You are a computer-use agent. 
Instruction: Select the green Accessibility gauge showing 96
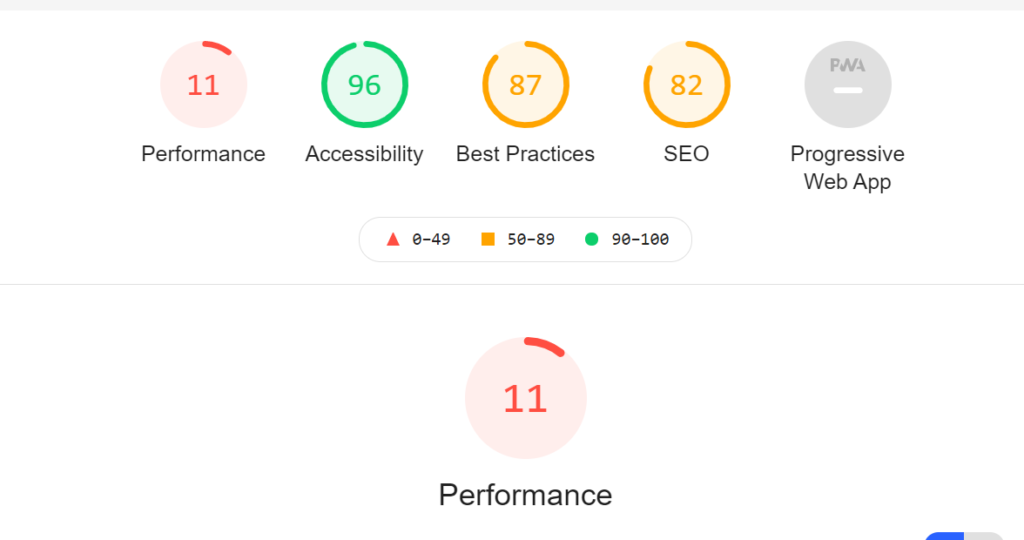pyautogui.click(x=364, y=84)
